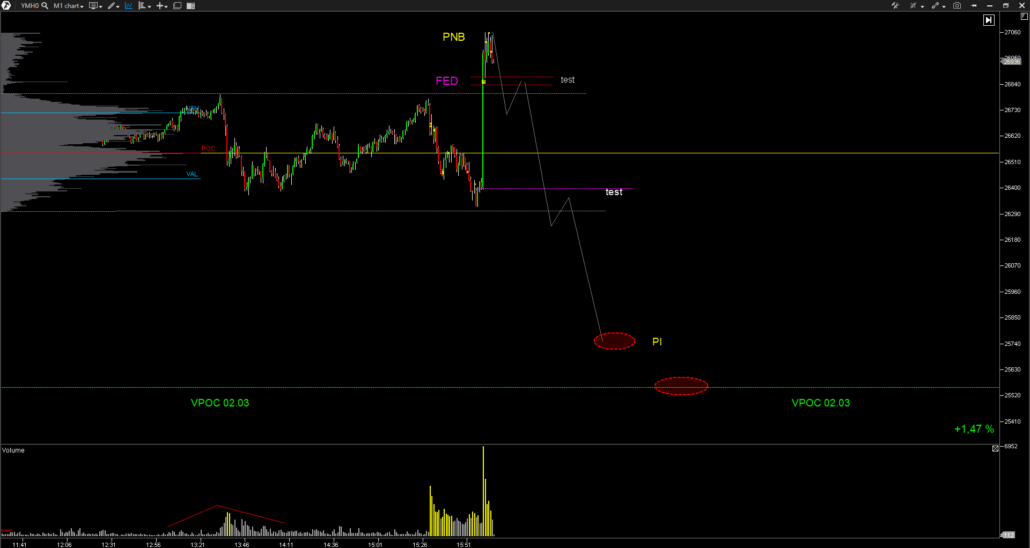Click the 14:36 time axis label
The height and width of the screenshot is (548, 1030).
click(331, 545)
